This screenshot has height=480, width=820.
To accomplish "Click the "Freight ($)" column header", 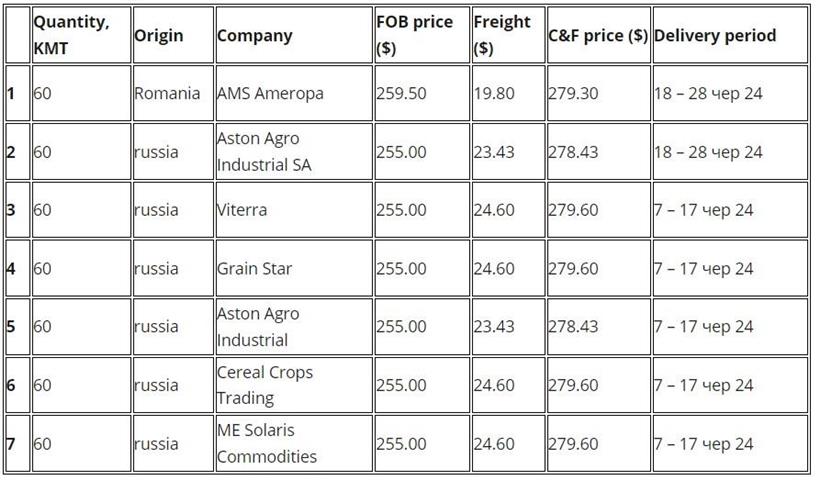I will click(x=502, y=35).
